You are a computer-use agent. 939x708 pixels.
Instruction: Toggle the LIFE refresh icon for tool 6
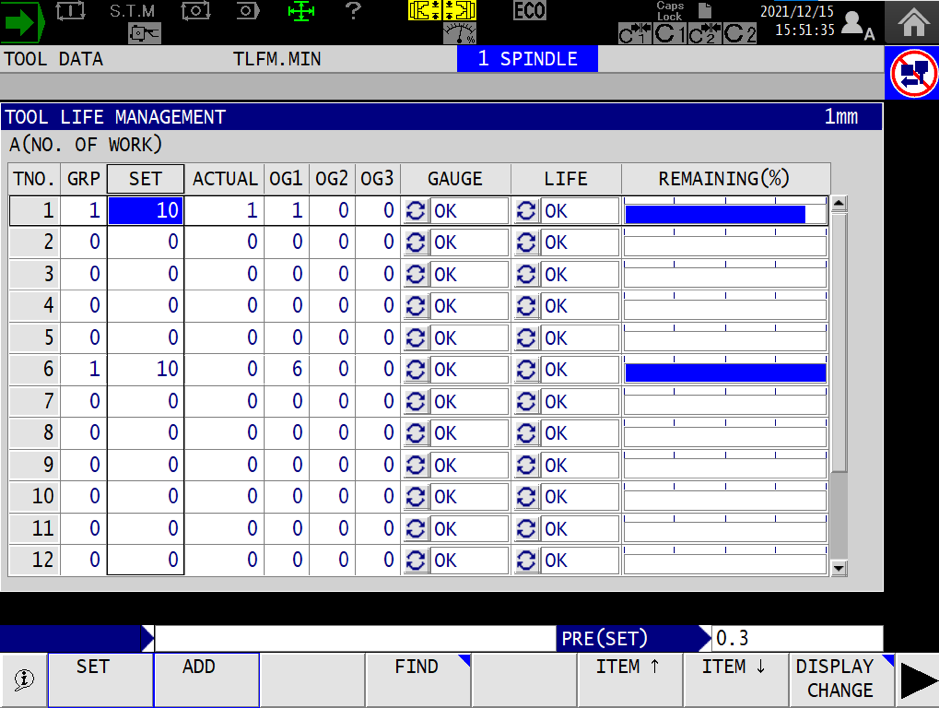526,370
